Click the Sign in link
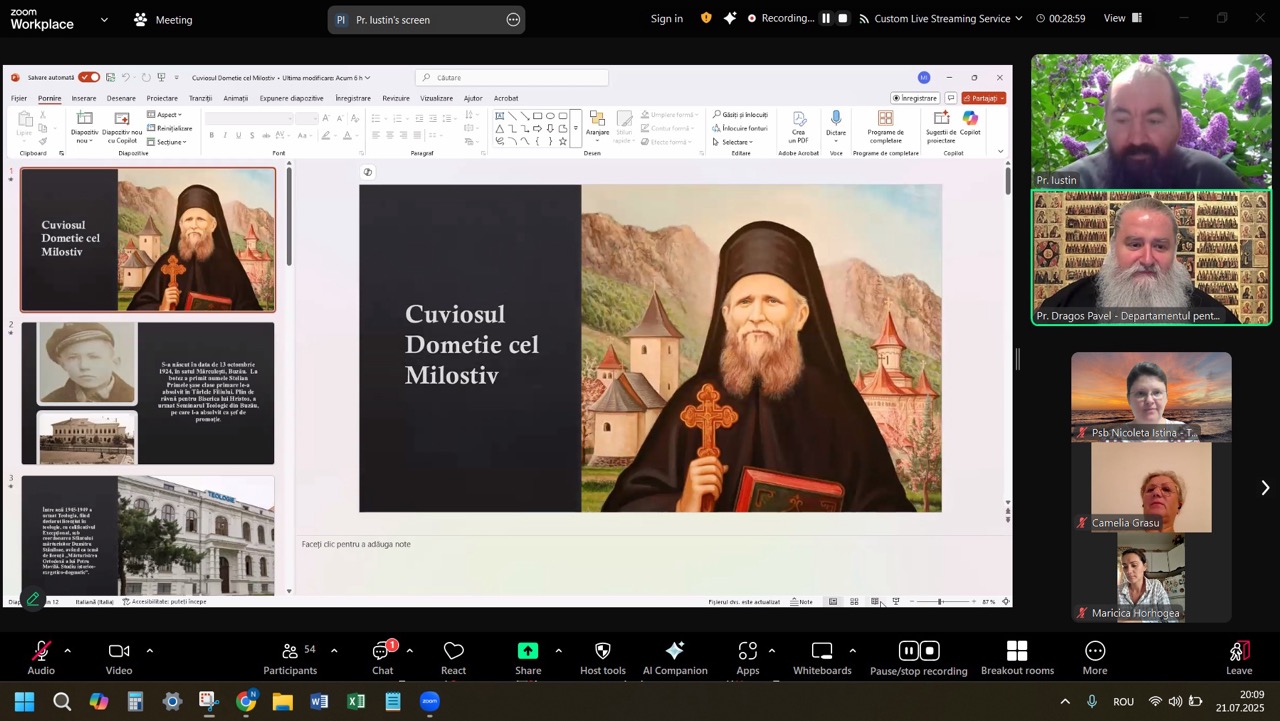This screenshot has height=721, width=1280. coord(667,18)
